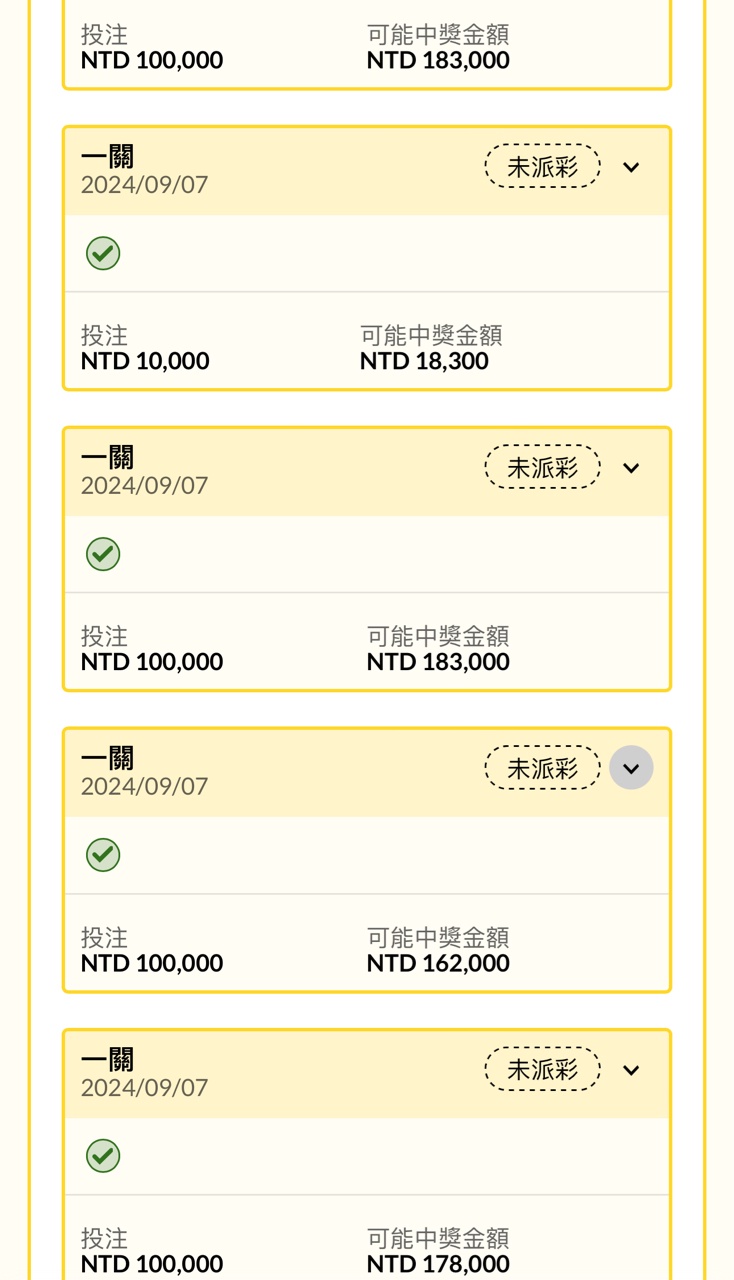734x1280 pixels.
Task: Click the 2024/09/07 date on the NTD 162,000 card
Action: [144, 786]
